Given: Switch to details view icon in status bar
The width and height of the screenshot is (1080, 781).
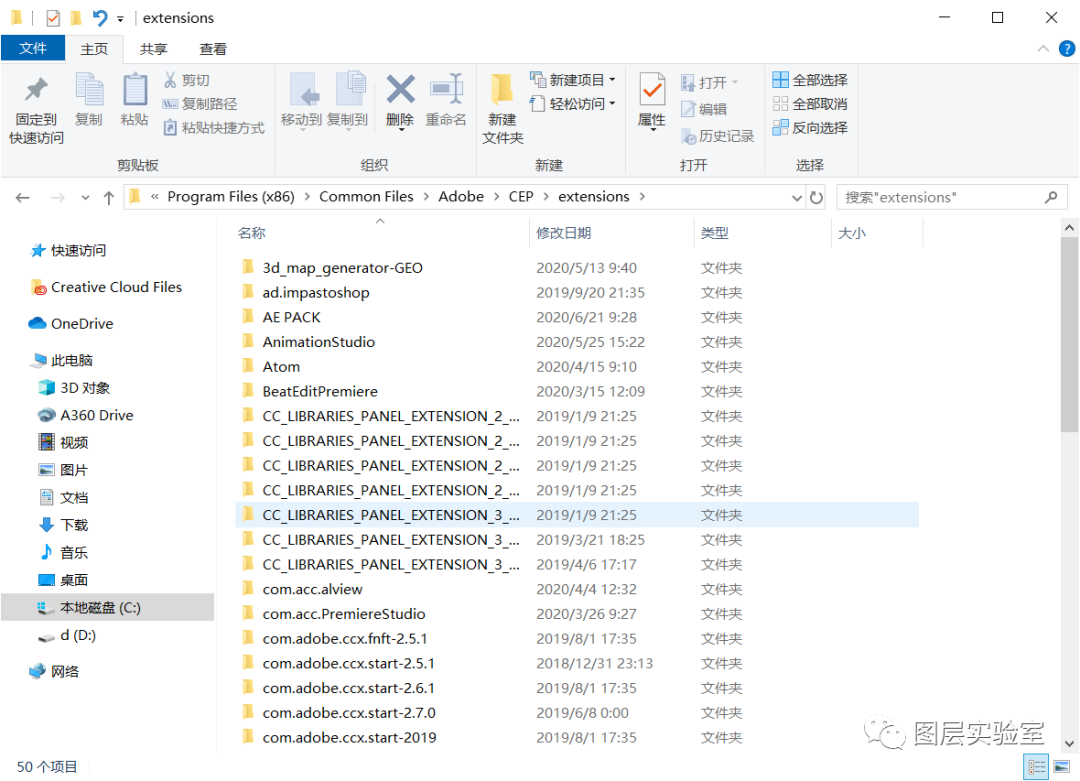Looking at the screenshot, I should (x=1036, y=767).
